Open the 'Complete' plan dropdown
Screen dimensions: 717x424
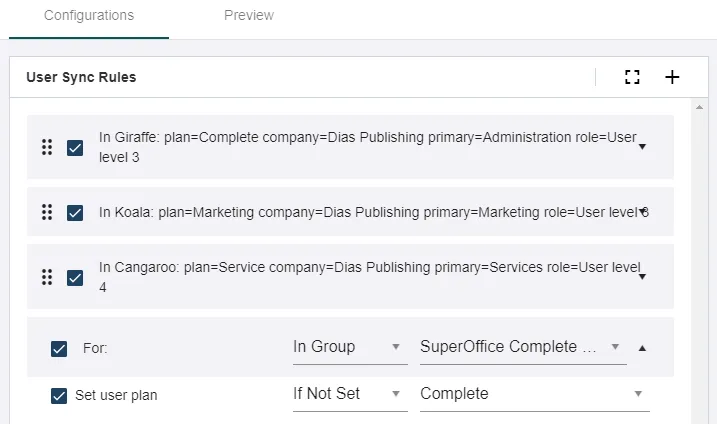tap(533, 394)
